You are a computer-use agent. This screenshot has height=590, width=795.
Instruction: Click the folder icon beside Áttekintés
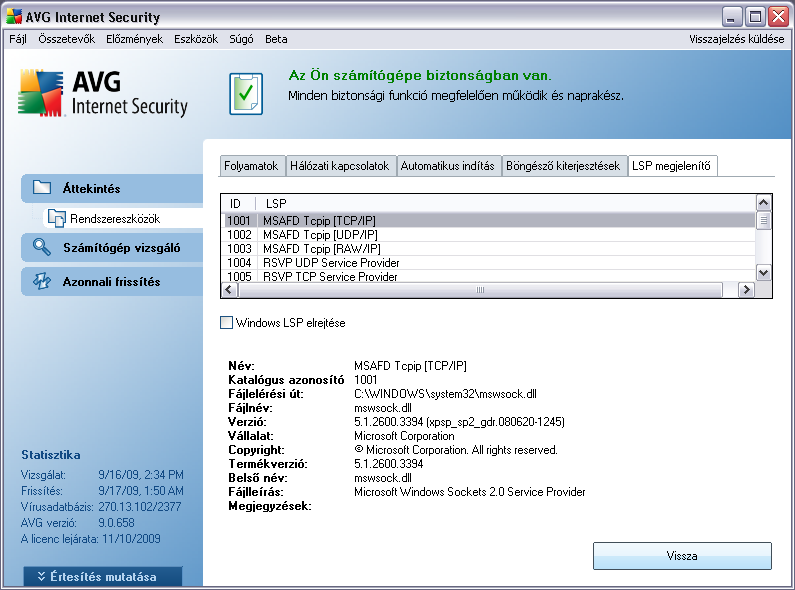pyautogui.click(x=42, y=188)
